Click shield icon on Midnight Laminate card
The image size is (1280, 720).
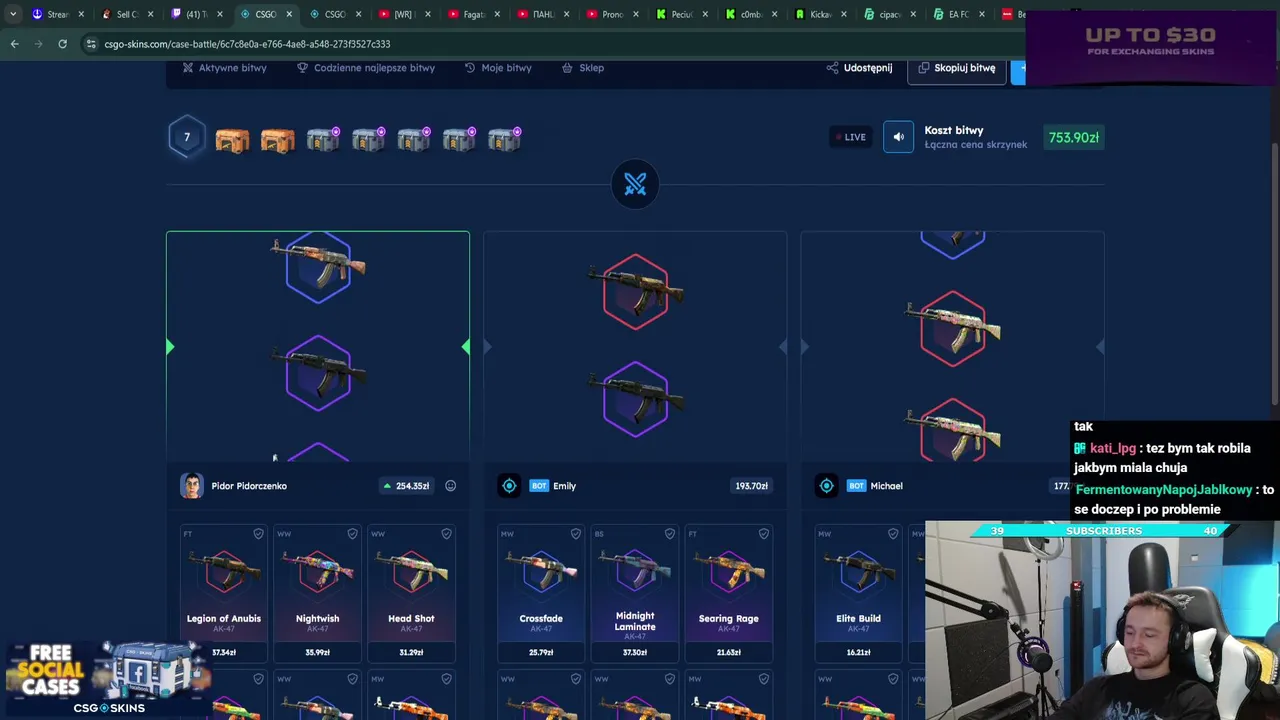point(669,534)
